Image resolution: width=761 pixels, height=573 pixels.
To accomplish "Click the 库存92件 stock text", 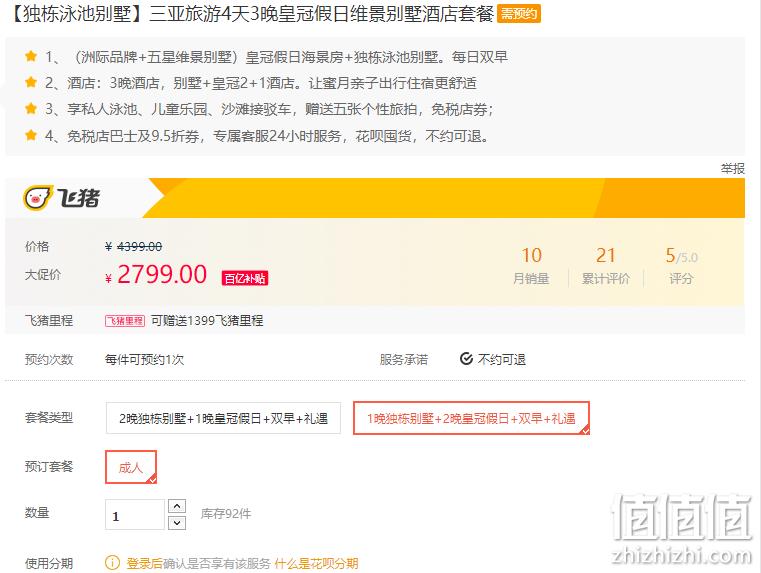I will coord(226,514).
